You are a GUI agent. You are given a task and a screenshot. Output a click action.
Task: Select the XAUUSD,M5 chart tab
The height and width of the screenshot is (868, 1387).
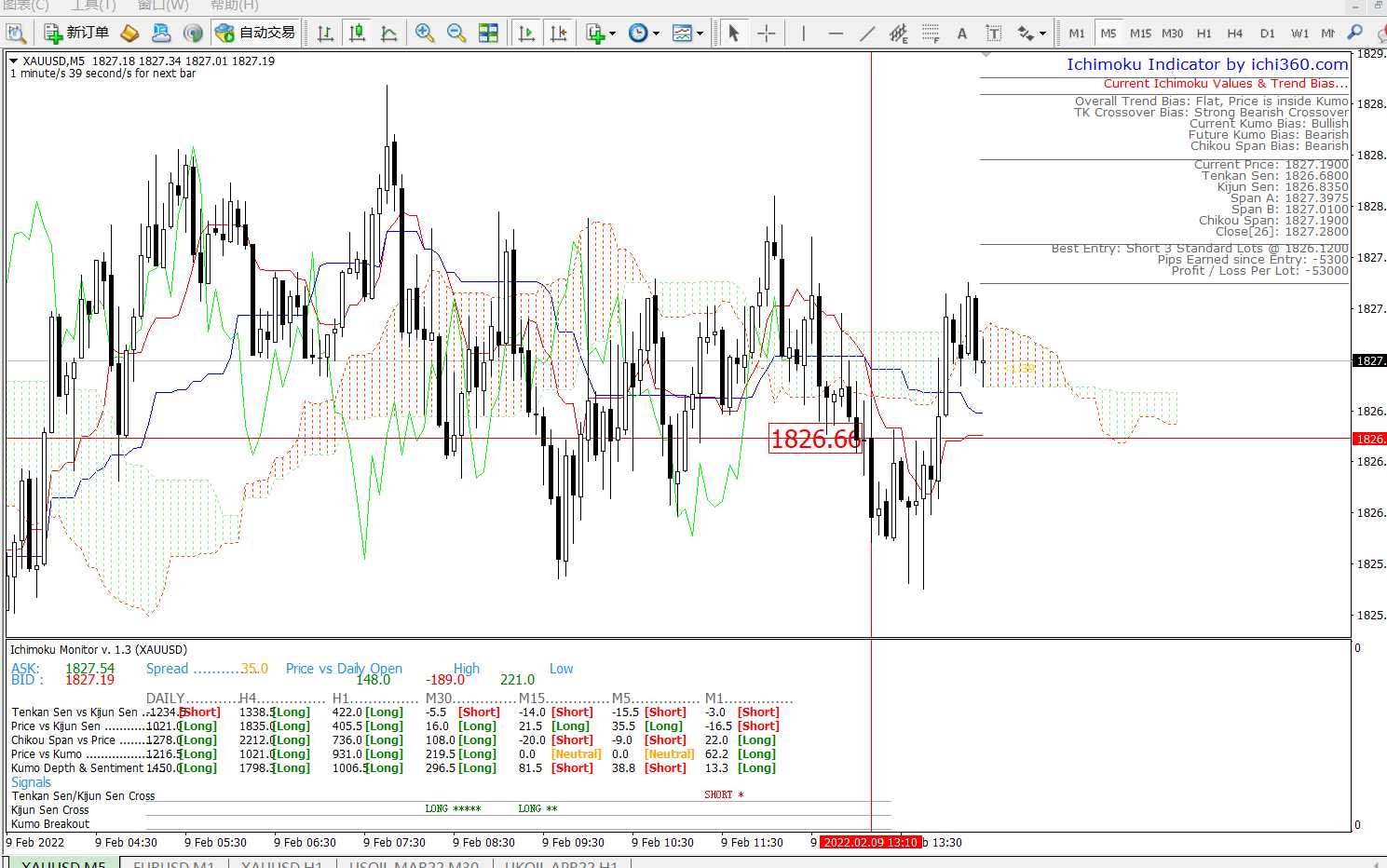coord(63,863)
